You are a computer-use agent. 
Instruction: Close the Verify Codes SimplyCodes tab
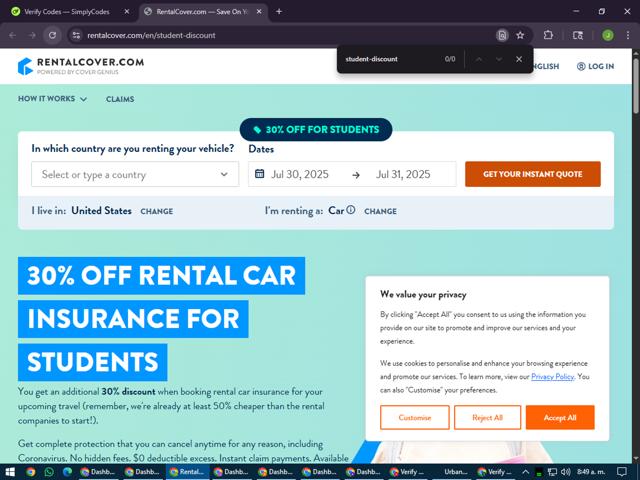tap(127, 11)
